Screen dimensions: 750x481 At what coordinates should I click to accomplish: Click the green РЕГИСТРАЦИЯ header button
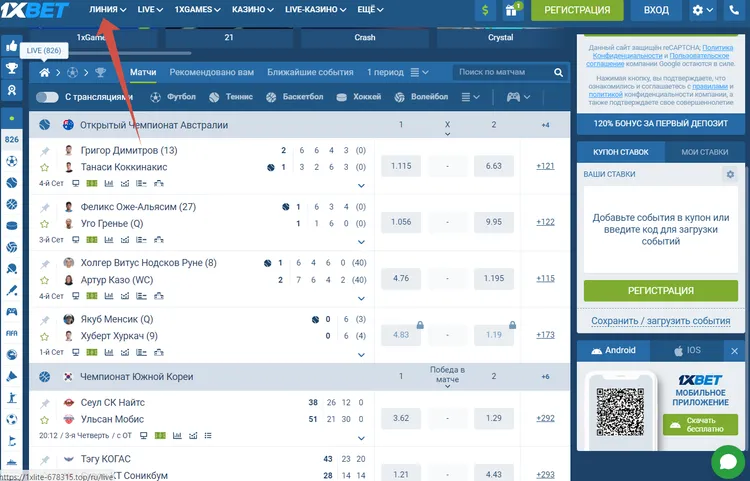pyautogui.click(x=577, y=10)
